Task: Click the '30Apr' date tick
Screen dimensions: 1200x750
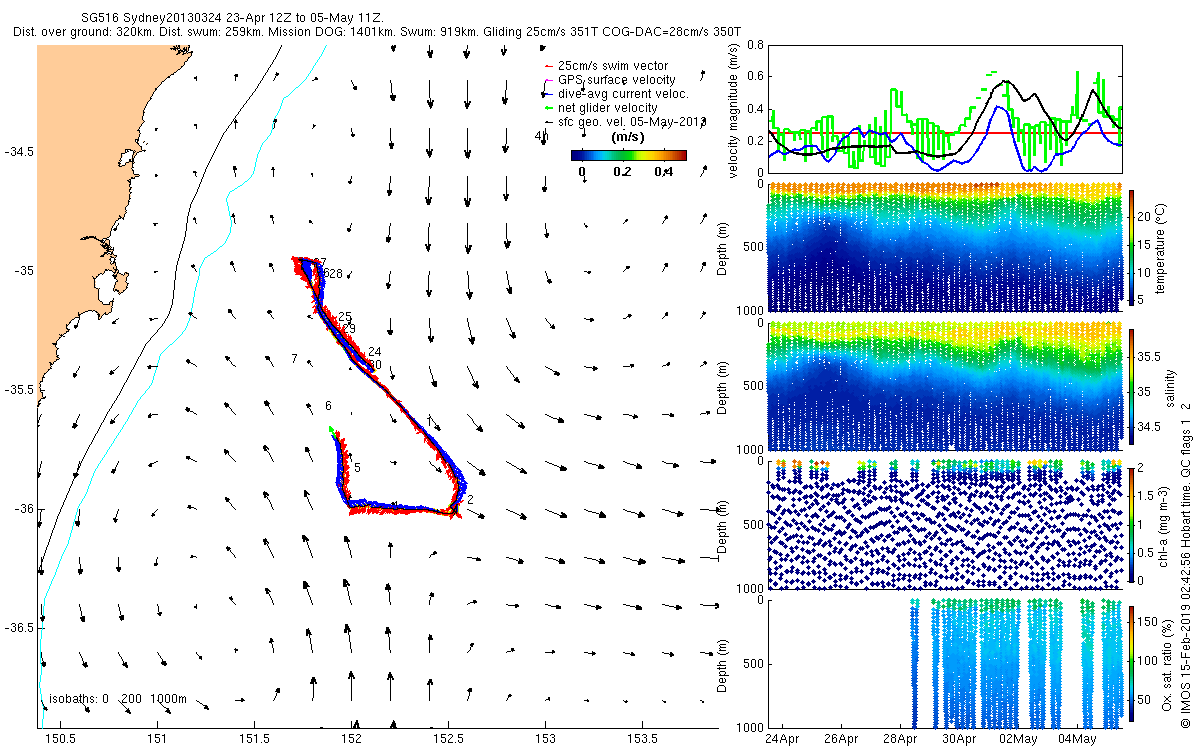Action: (x=959, y=739)
